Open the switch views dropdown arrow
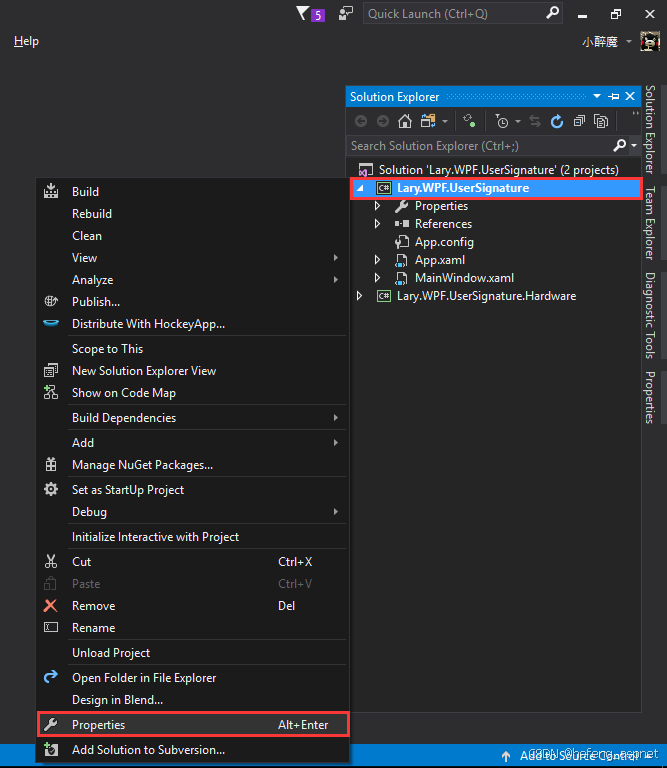Screen dimensions: 667x768 pos(445,121)
